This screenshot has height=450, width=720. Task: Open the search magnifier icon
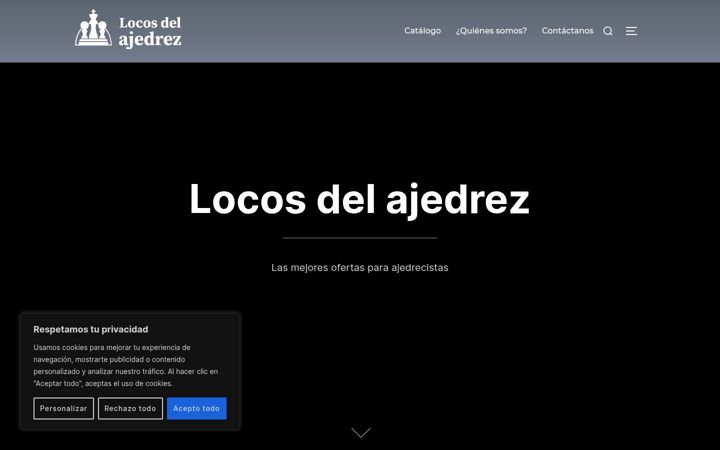608,31
